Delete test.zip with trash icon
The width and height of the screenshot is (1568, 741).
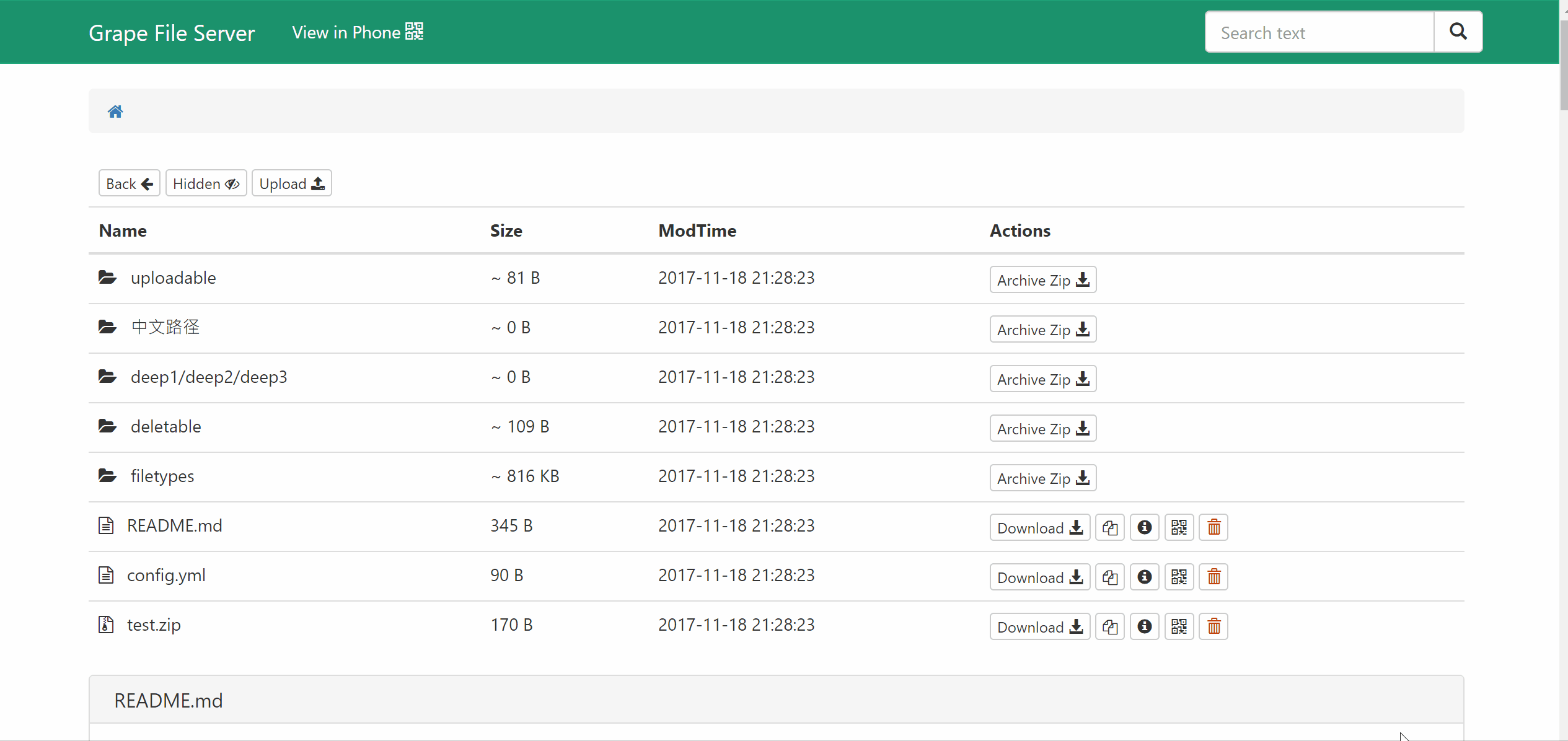(1213, 627)
